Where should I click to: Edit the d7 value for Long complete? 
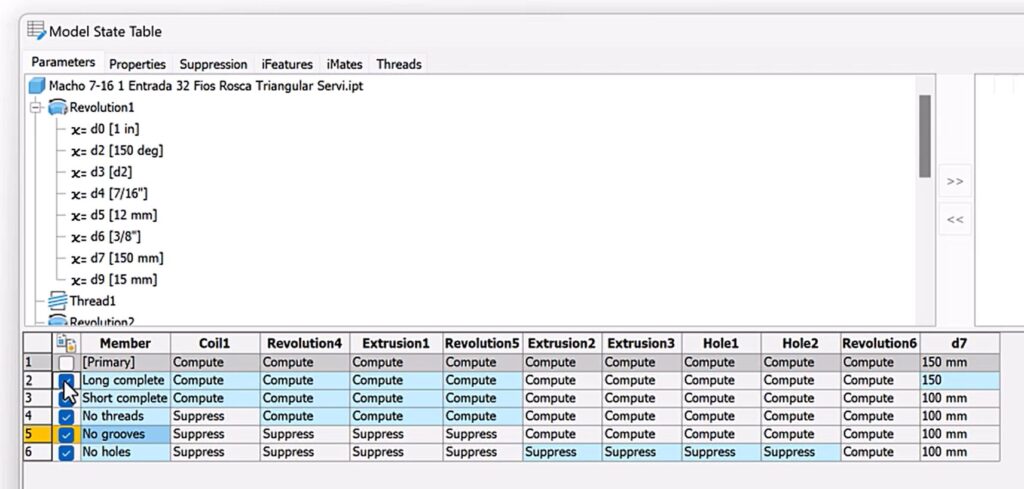click(x=958, y=380)
